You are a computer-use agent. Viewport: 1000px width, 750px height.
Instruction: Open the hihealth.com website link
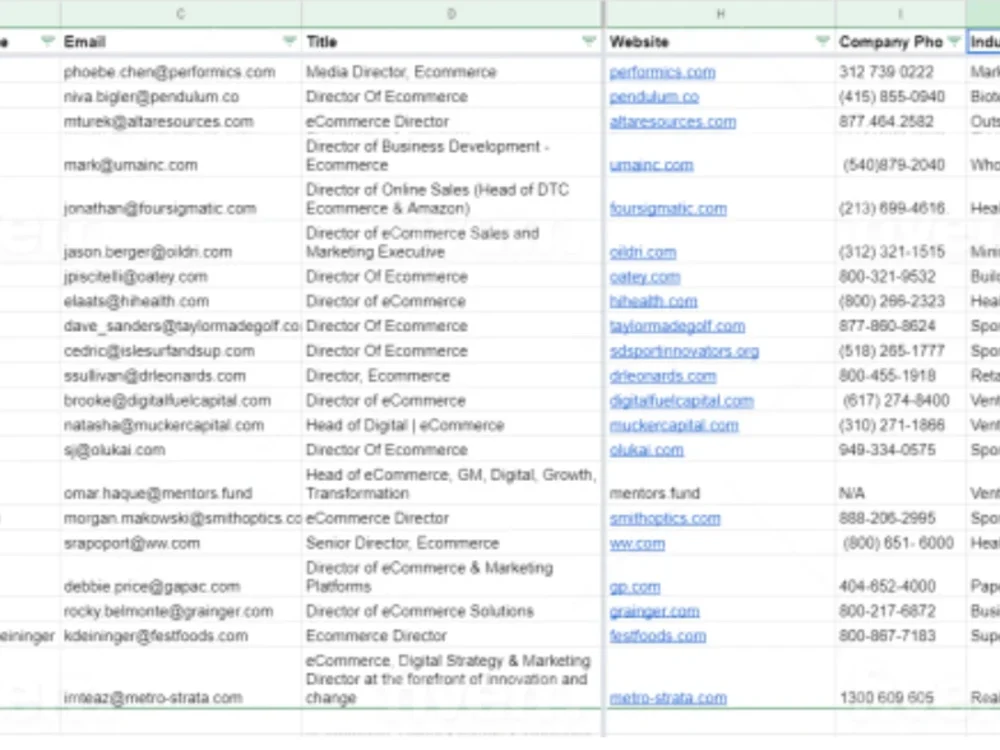653,301
